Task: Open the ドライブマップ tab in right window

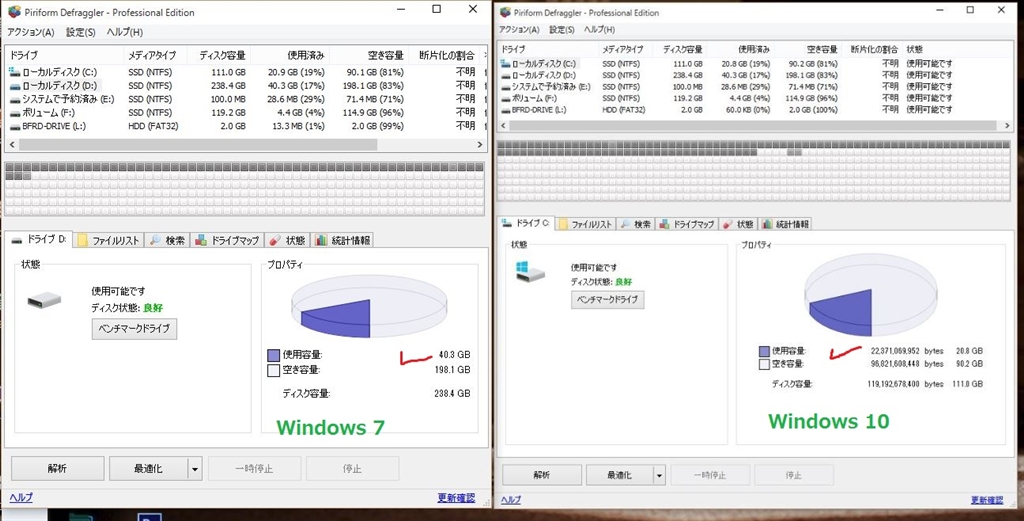Action: click(687, 224)
